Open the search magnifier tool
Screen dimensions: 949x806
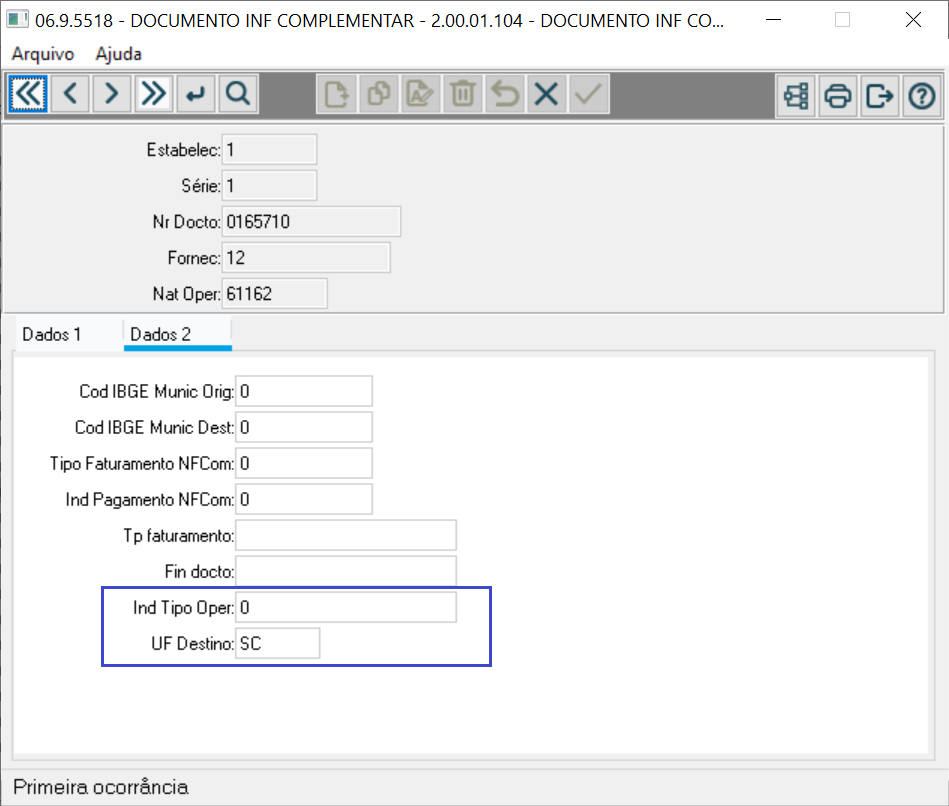238,94
